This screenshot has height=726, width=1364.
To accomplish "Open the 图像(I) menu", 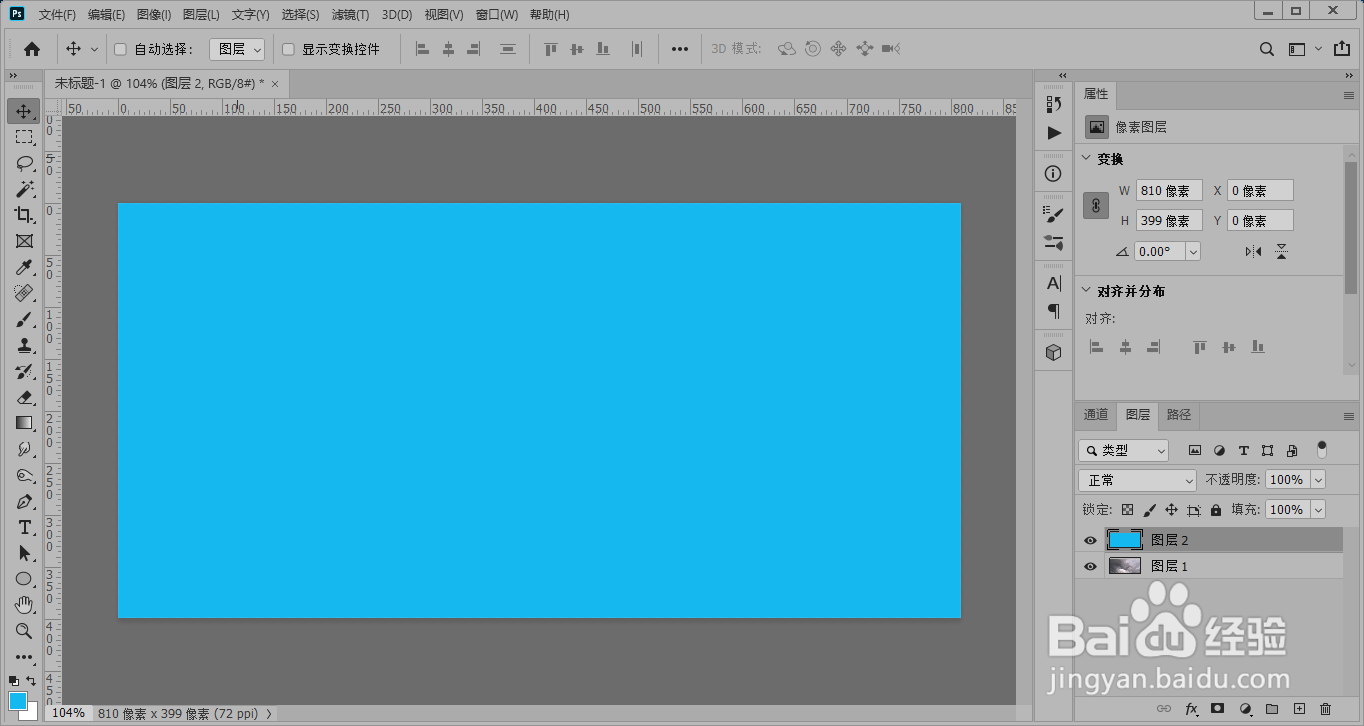I will 154,15.
